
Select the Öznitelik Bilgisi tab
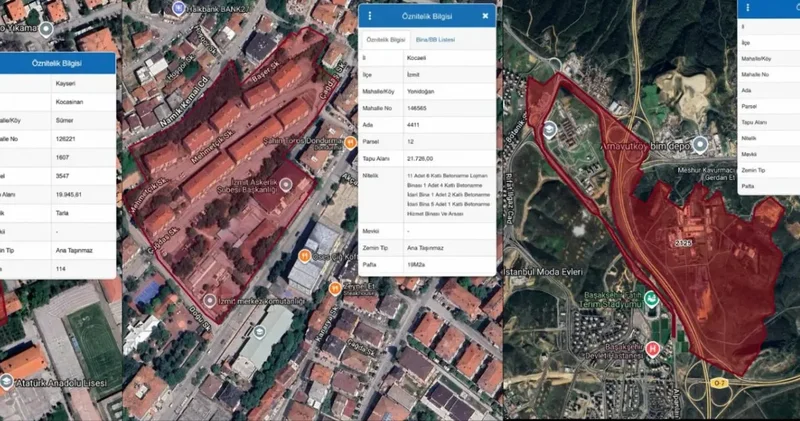(x=386, y=39)
